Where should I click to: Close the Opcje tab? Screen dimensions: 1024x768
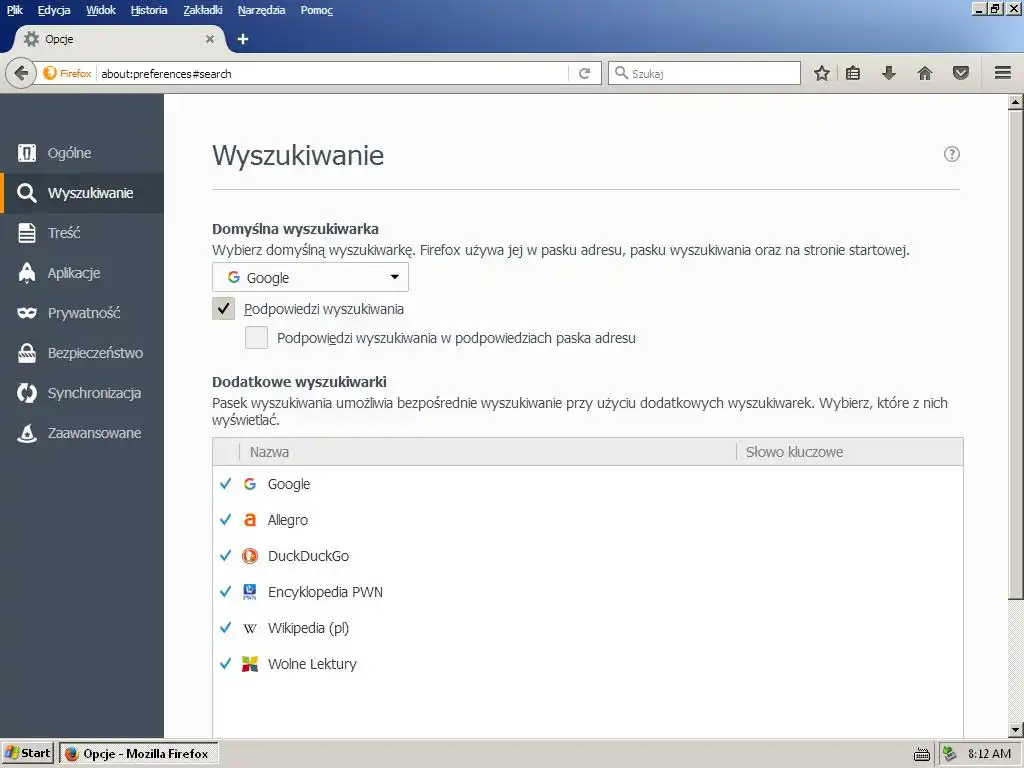pyautogui.click(x=210, y=39)
